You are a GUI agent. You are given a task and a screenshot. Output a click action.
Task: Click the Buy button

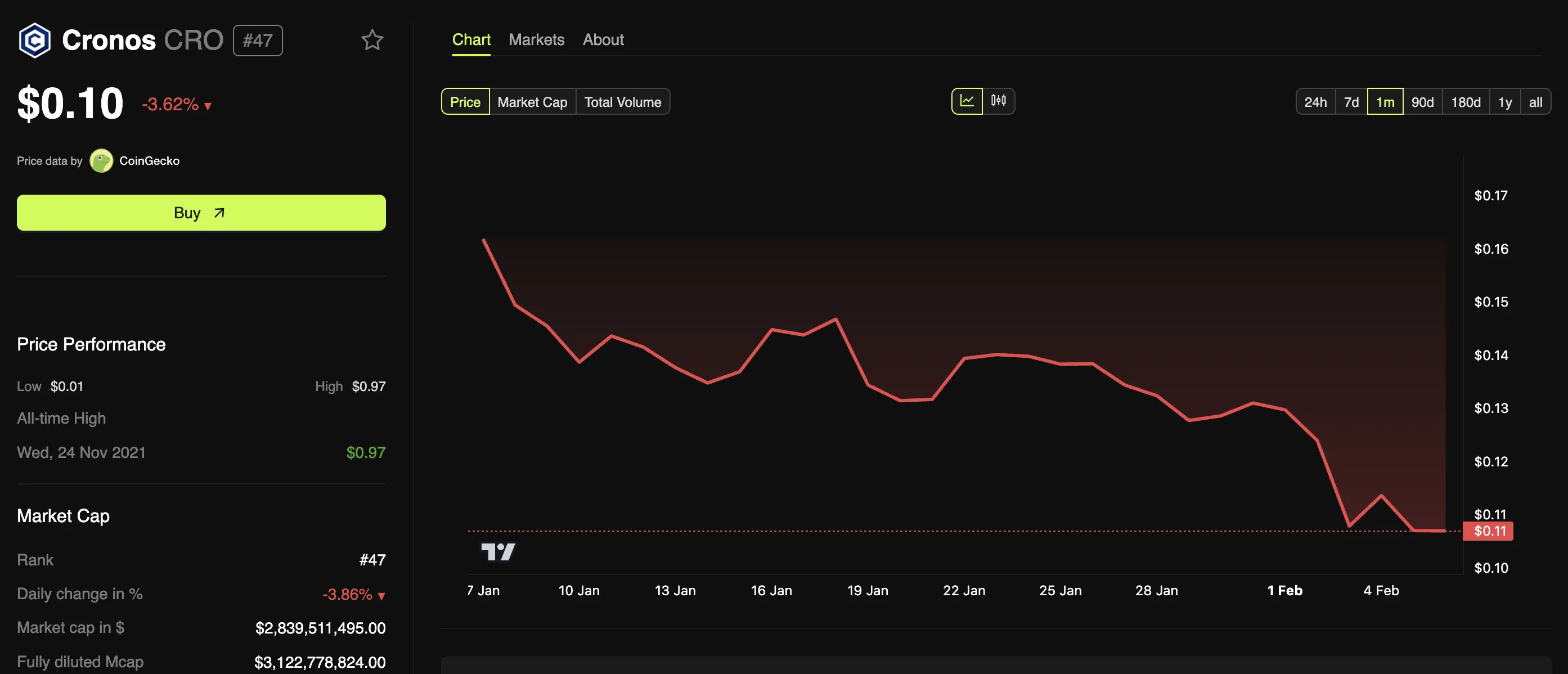click(x=201, y=211)
